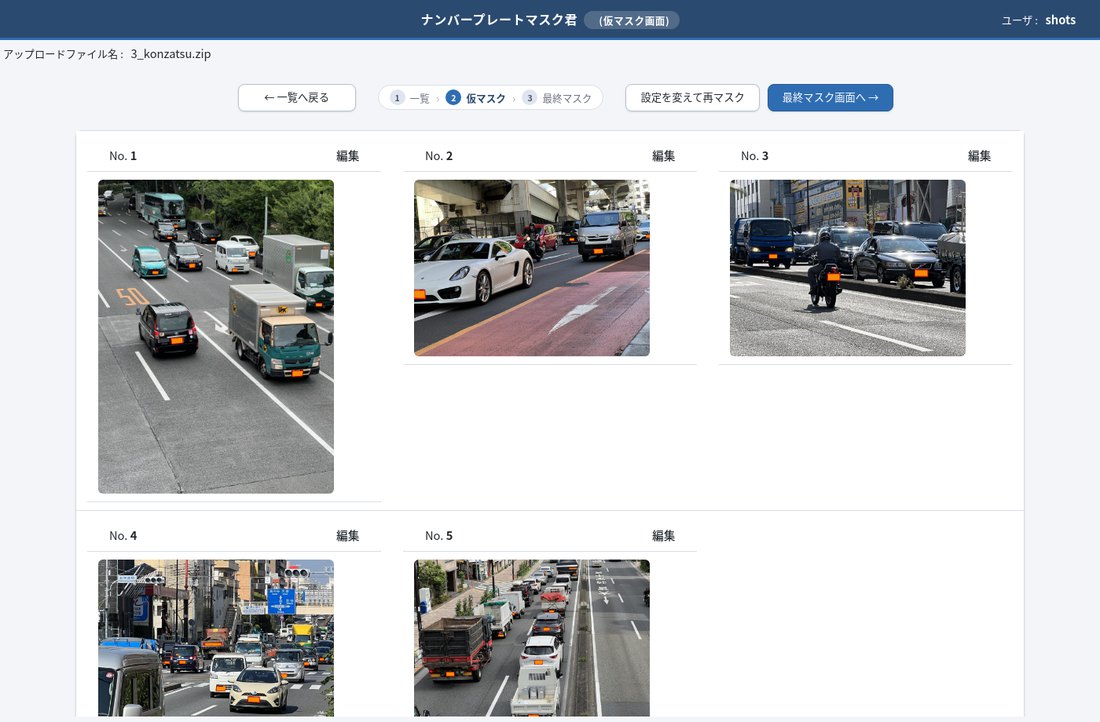Select step 1 一覧 in stepper

[410, 98]
